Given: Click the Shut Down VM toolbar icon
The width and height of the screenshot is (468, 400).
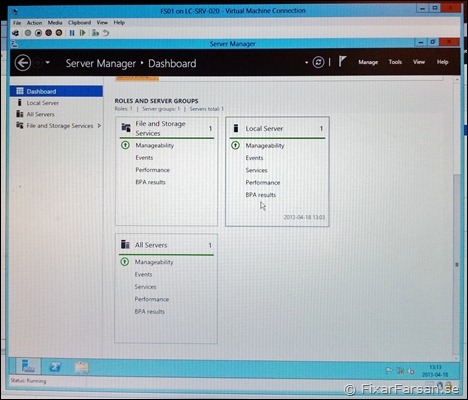Looking at the screenshot, I should (x=49, y=33).
